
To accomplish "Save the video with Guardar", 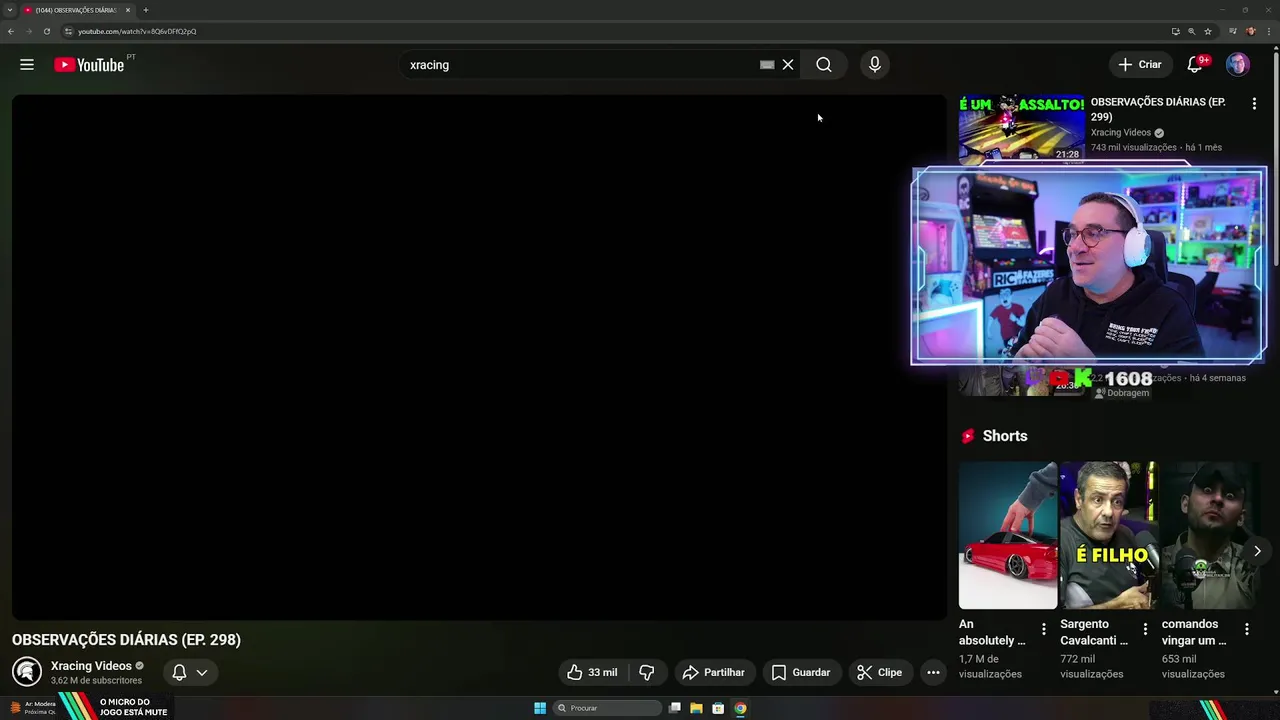I will point(801,673).
